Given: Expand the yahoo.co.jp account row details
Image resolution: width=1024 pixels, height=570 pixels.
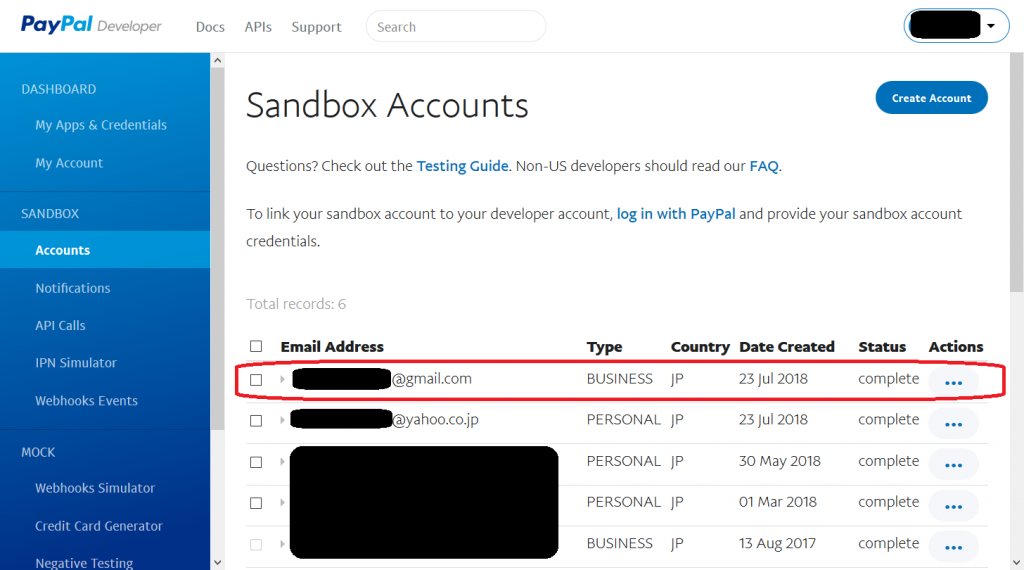Looking at the screenshot, I should coord(282,421).
